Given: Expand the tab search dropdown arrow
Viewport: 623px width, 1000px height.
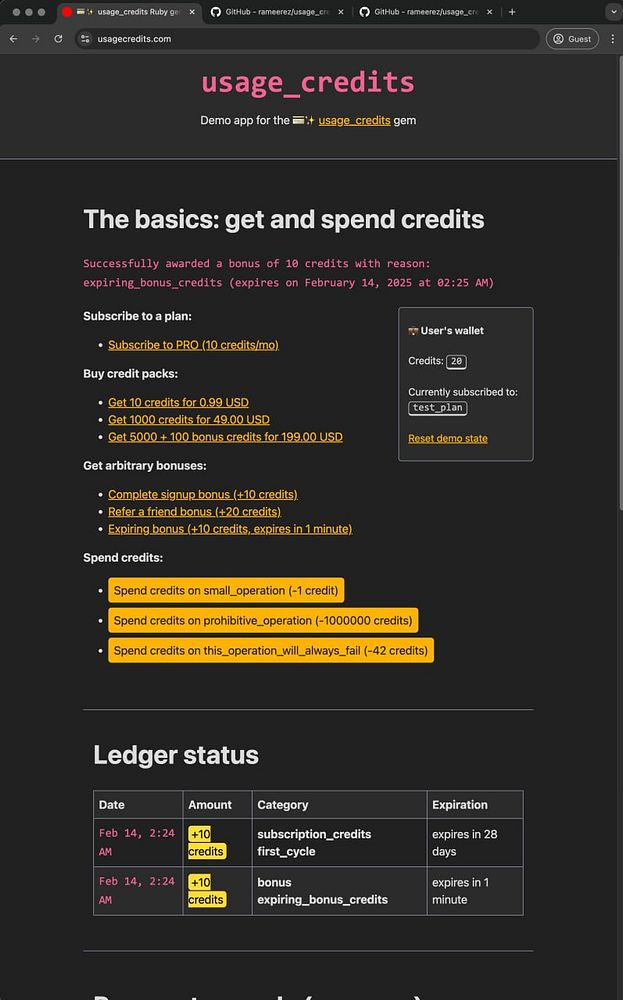Looking at the screenshot, I should click(x=613, y=11).
